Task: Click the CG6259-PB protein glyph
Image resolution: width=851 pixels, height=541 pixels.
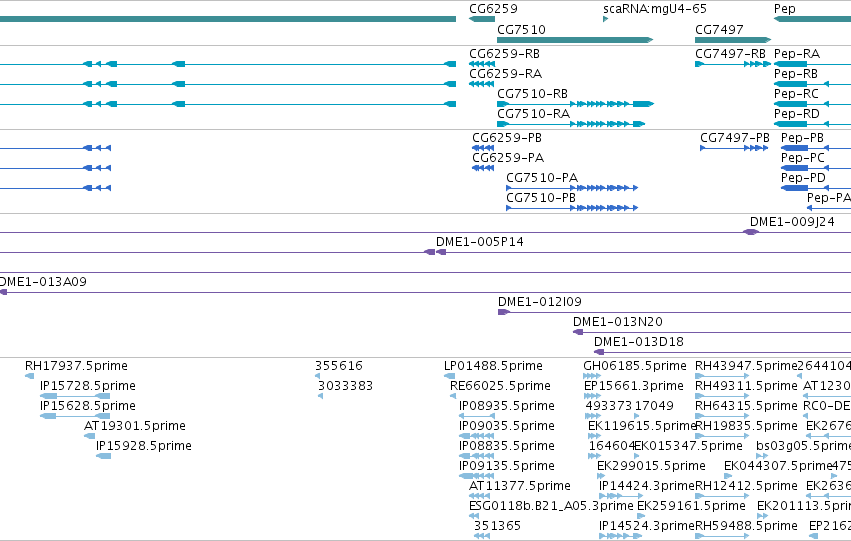Action: [483, 148]
